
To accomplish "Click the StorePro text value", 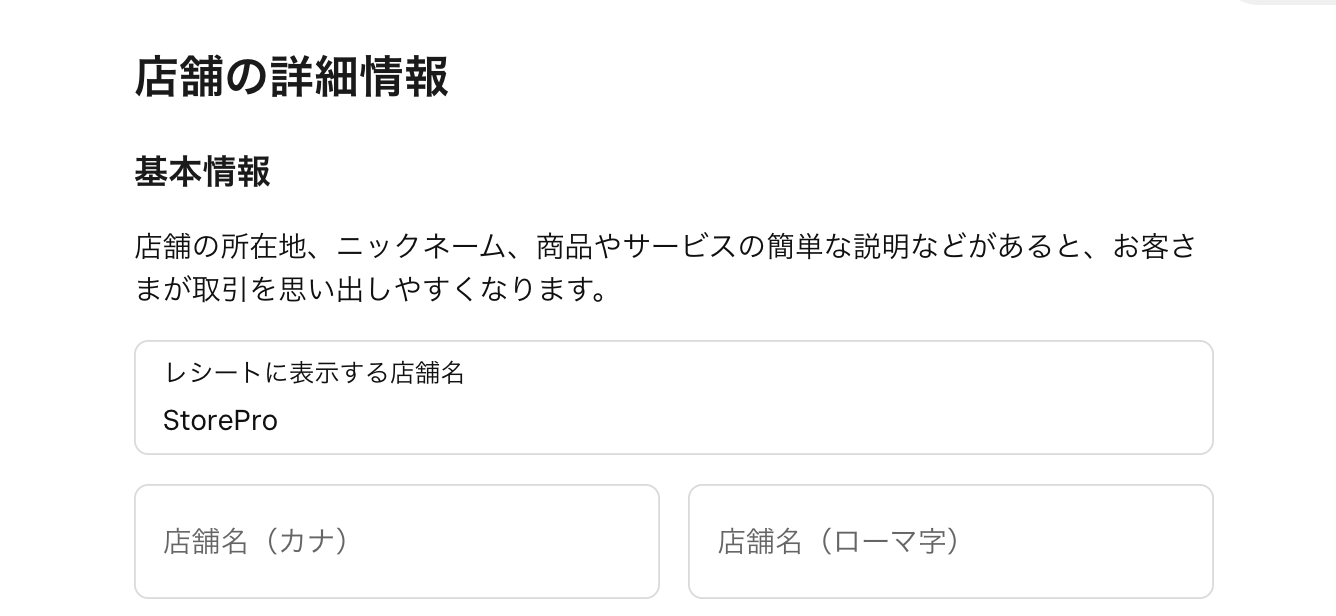I will 220,421.
